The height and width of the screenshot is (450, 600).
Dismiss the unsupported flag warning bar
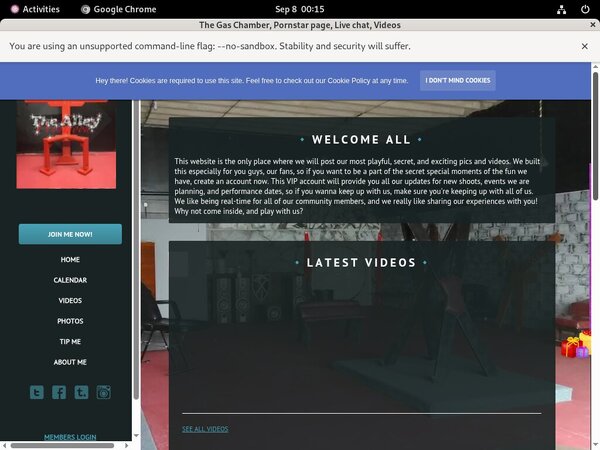point(585,46)
